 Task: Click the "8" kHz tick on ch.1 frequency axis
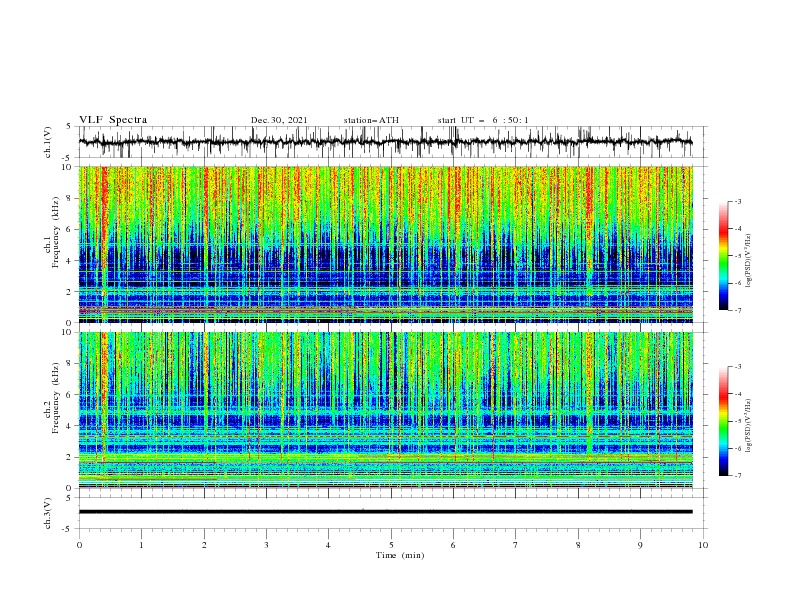(70, 198)
